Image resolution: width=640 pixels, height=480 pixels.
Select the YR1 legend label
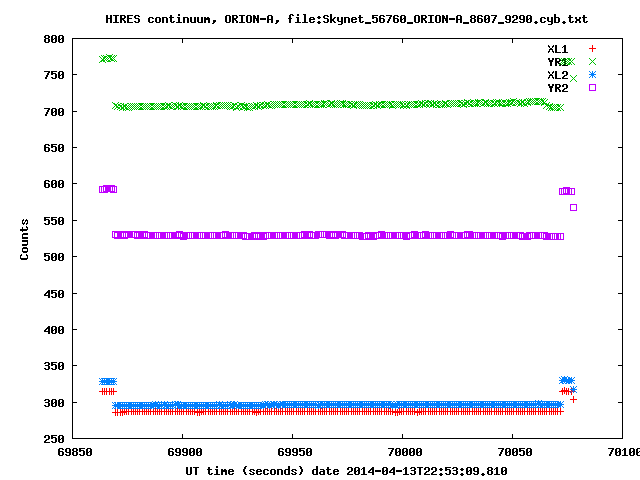coord(558,62)
